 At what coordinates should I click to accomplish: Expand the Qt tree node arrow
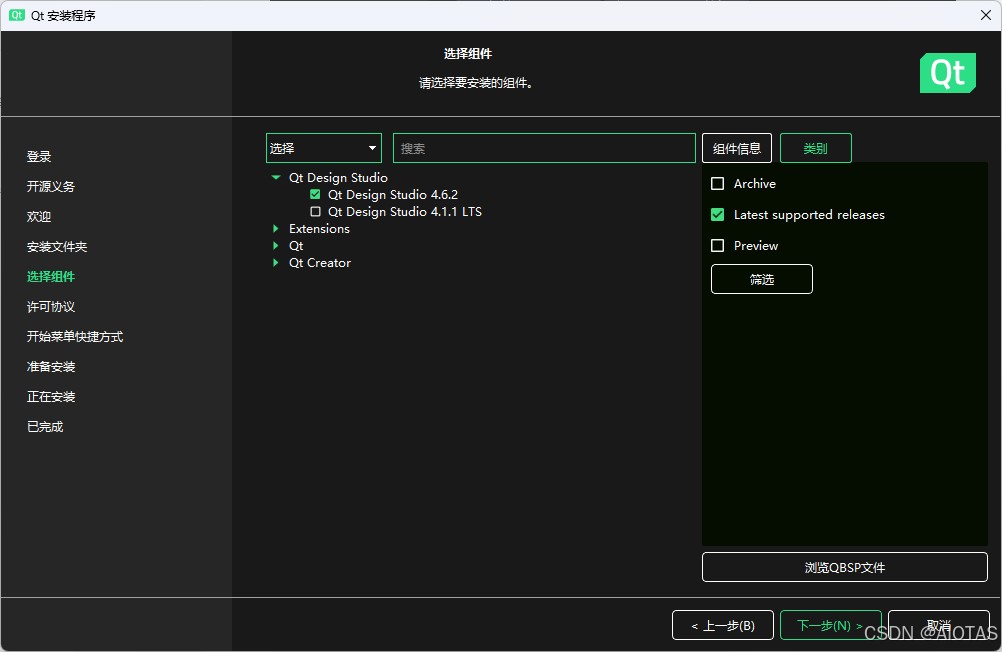(x=275, y=245)
